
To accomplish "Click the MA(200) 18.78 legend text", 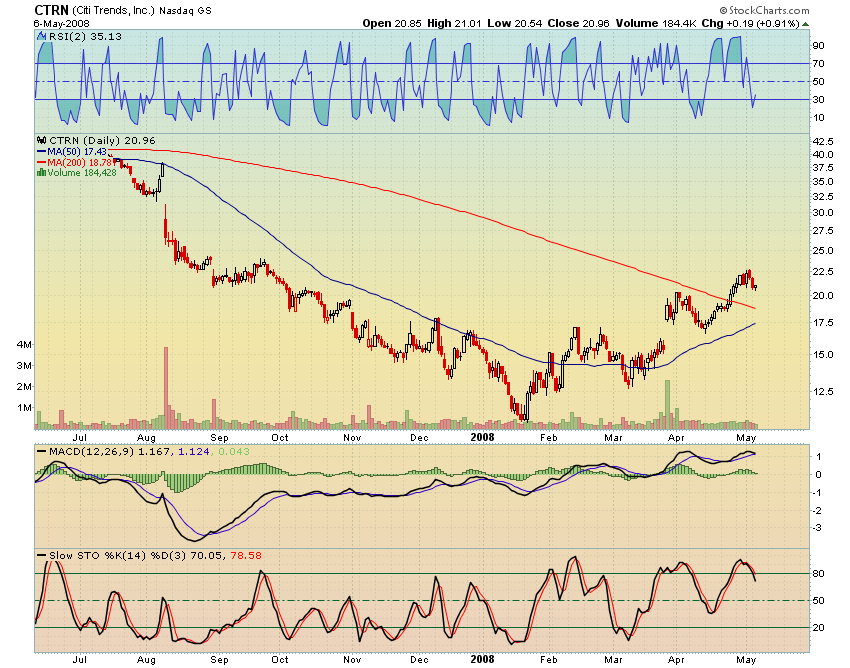I will click(x=80, y=162).
